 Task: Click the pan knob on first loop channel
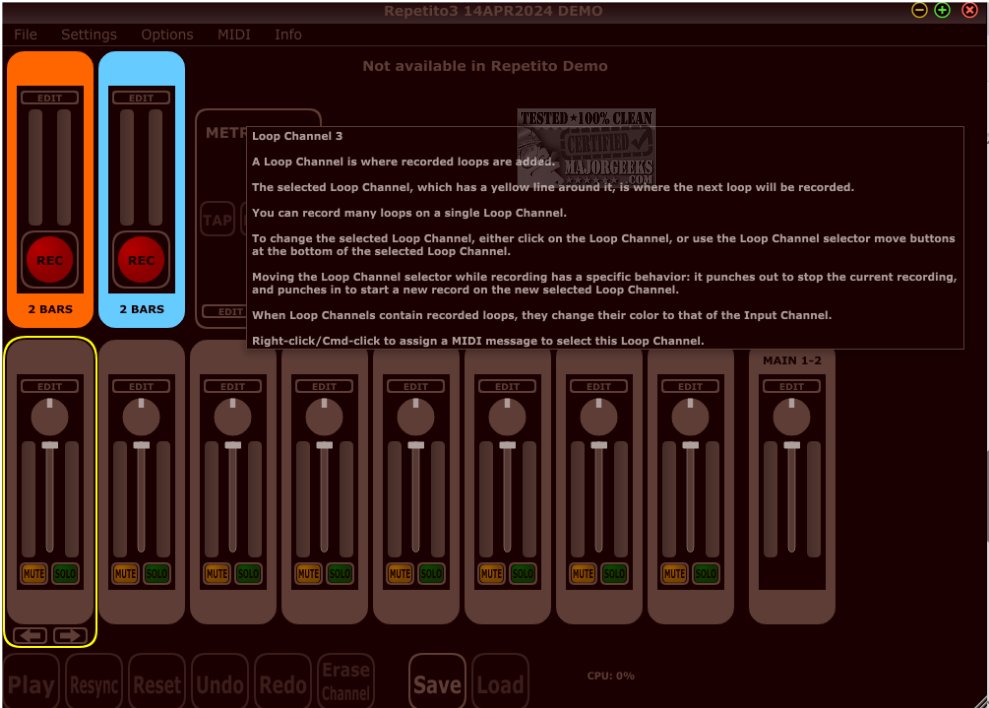click(x=50, y=416)
